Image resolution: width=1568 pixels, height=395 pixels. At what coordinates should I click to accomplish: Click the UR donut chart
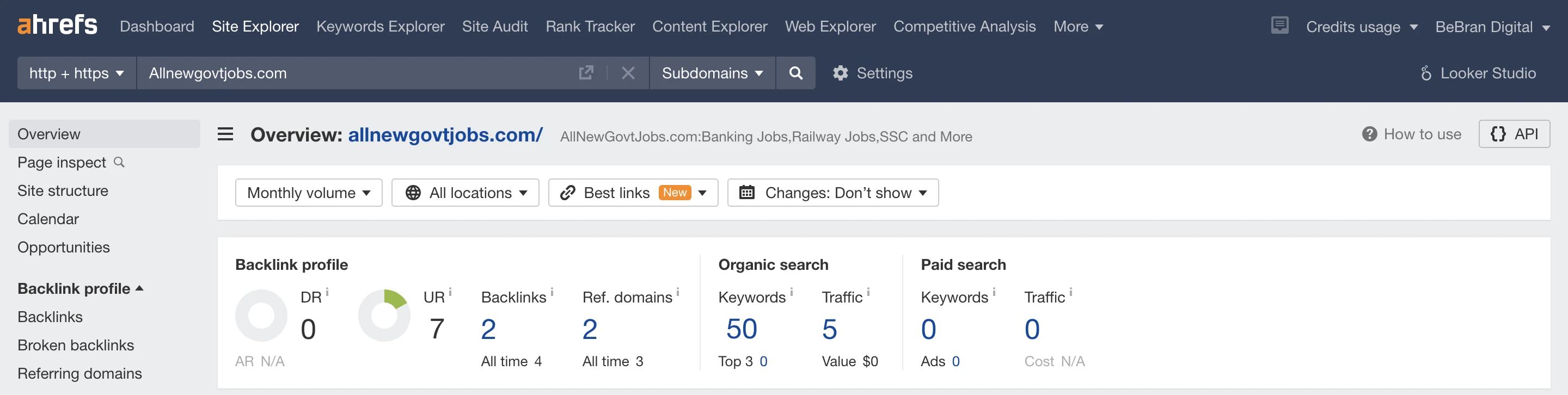[x=384, y=315]
